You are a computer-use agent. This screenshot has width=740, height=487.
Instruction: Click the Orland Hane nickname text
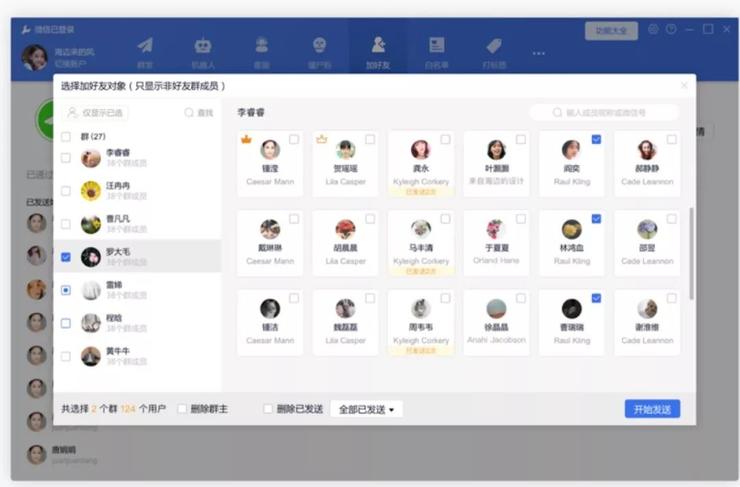point(496,260)
